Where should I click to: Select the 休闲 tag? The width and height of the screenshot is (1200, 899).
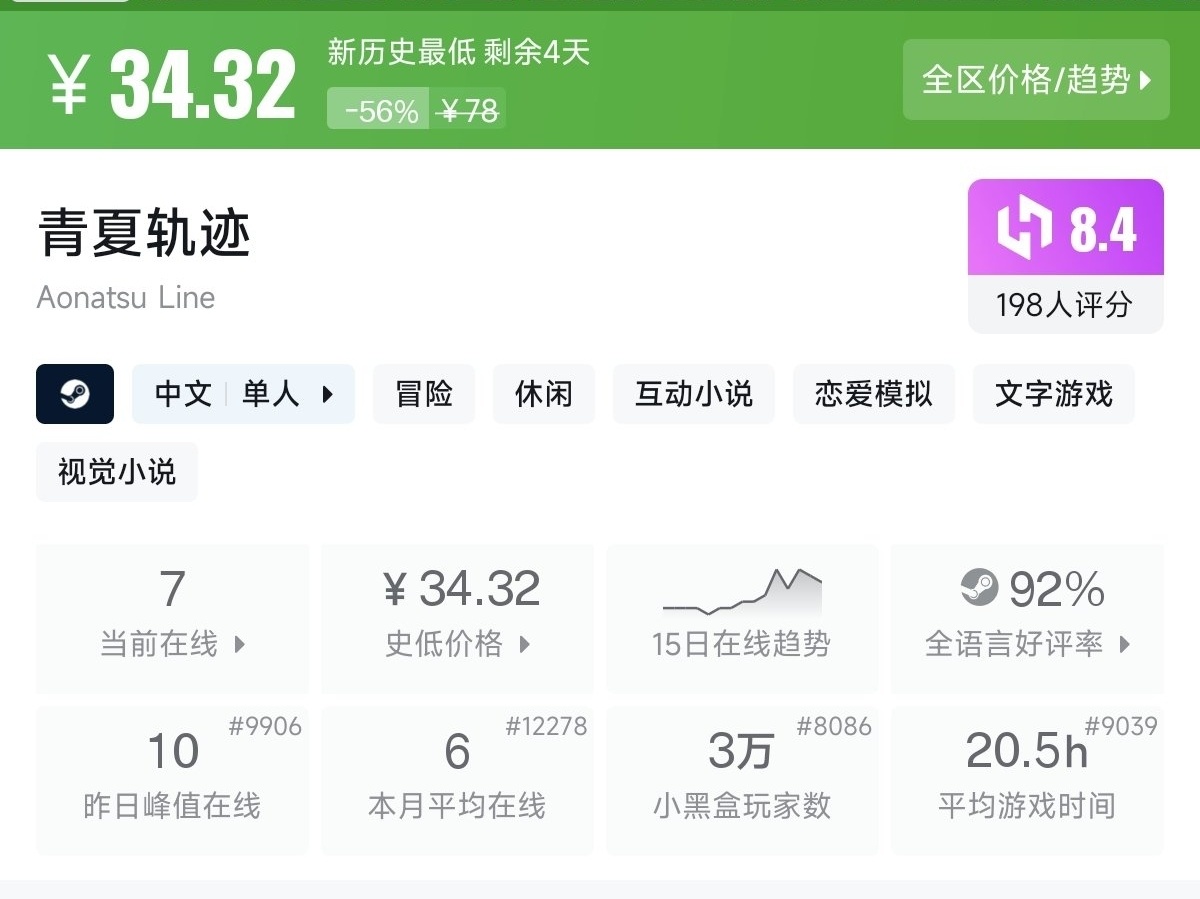pos(544,394)
